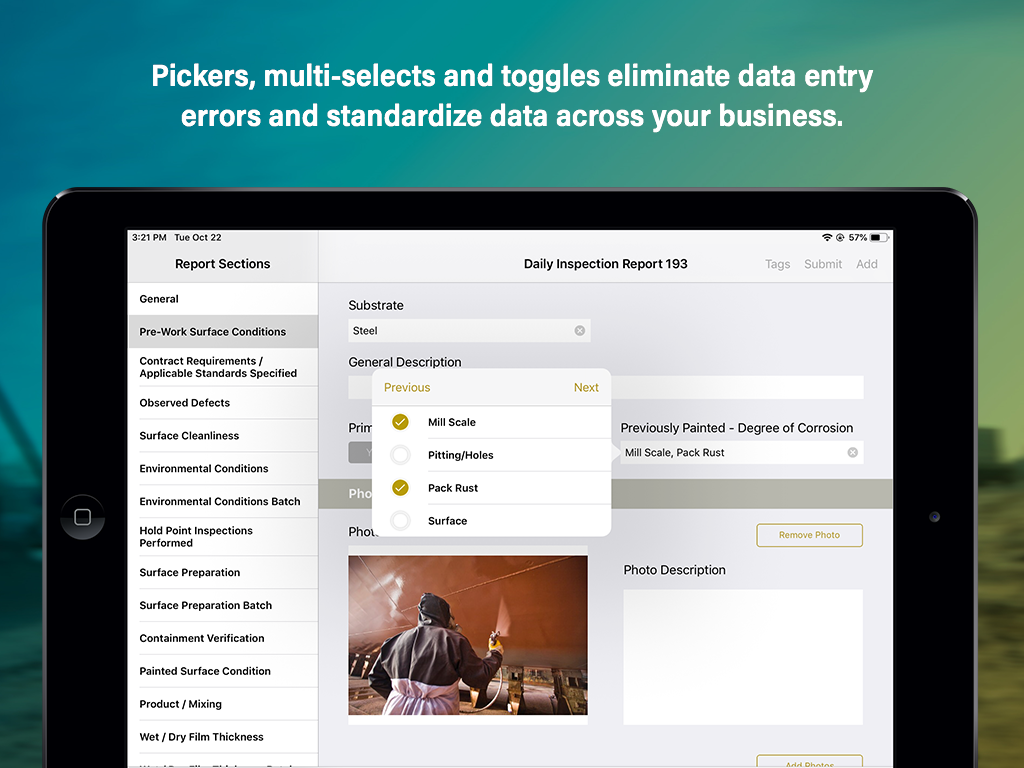The width and height of the screenshot is (1024, 768).
Task: Open Wet / Dry Film Thickness section
Action: pyautogui.click(x=223, y=737)
